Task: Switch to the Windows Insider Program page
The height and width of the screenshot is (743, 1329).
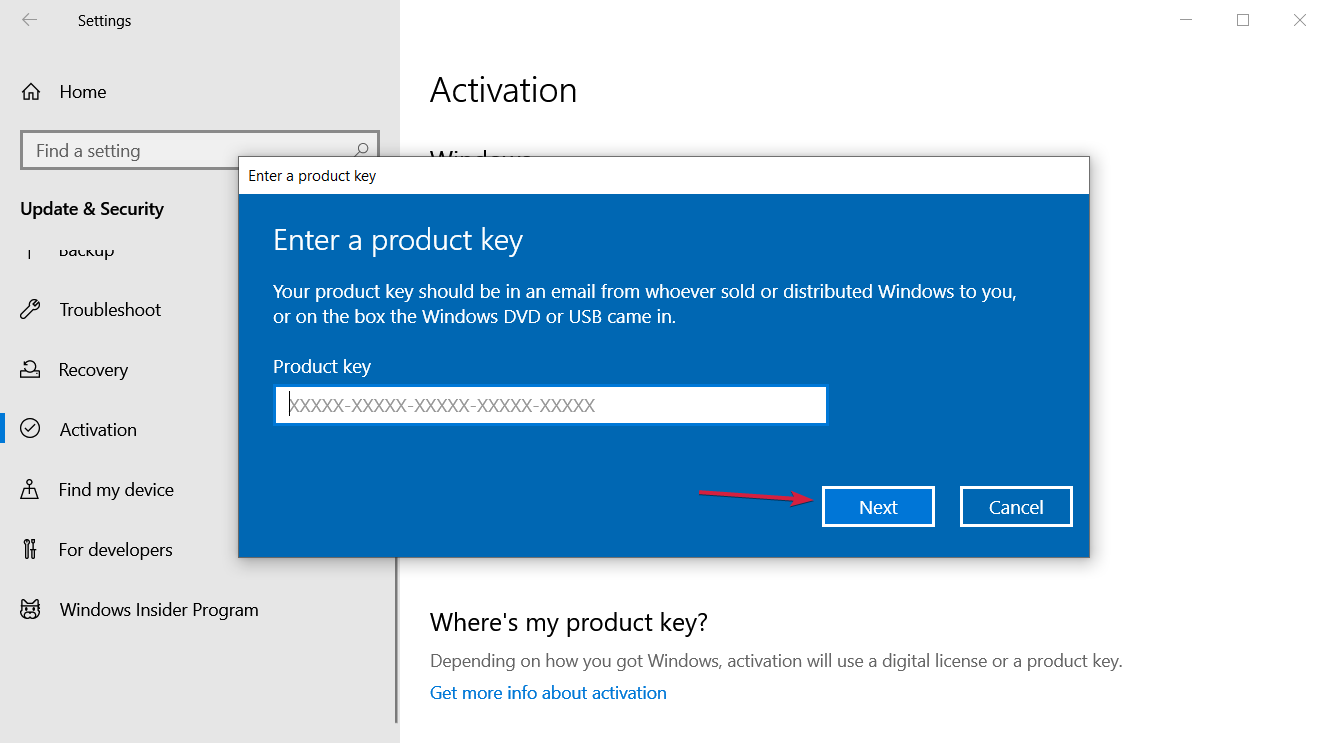Action: (160, 609)
